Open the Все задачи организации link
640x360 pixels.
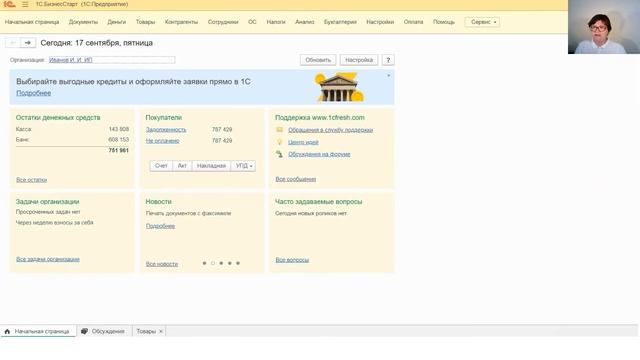[48, 259]
